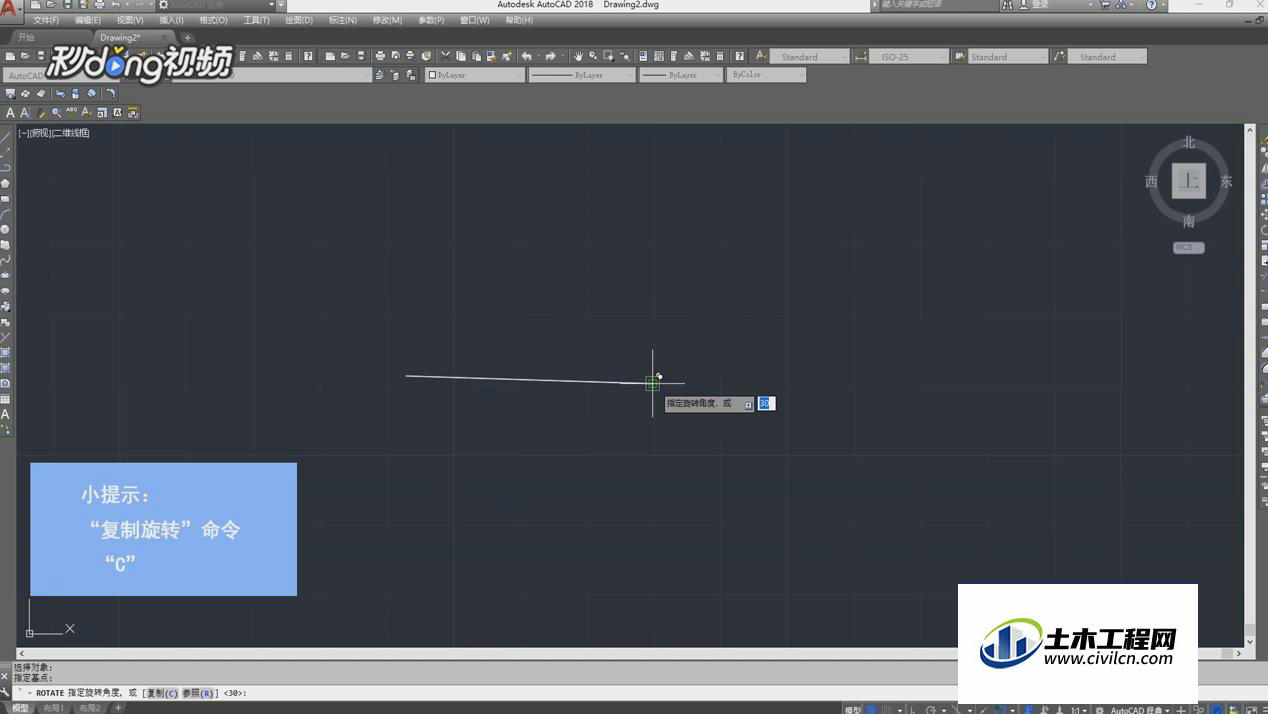Image resolution: width=1268 pixels, height=714 pixels.
Task: Click the 登录 sign-in button
Action: [1040, 5]
